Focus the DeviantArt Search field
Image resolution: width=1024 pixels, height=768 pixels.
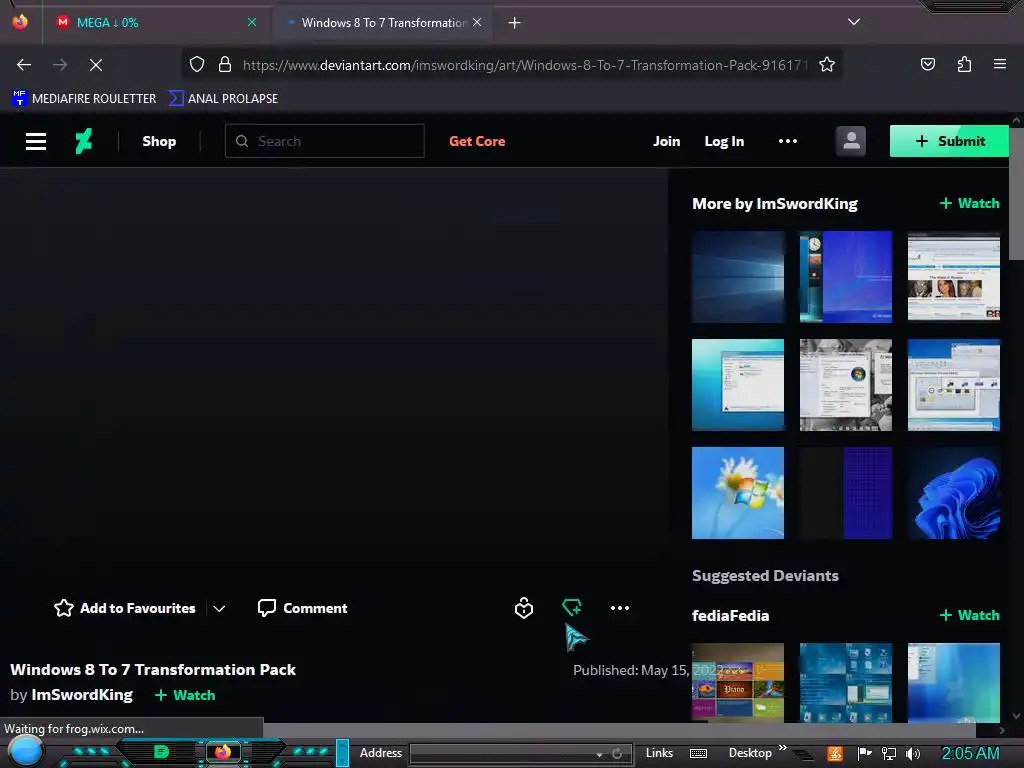pyautogui.click(x=325, y=141)
